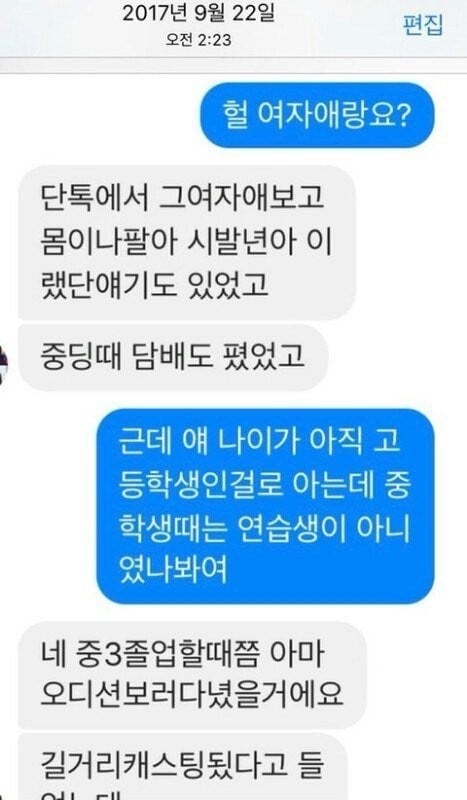Tap the word 들 ending the 길거리캐스팅됐다고 line
467x800 pixels.
pyautogui.click(x=309, y=766)
